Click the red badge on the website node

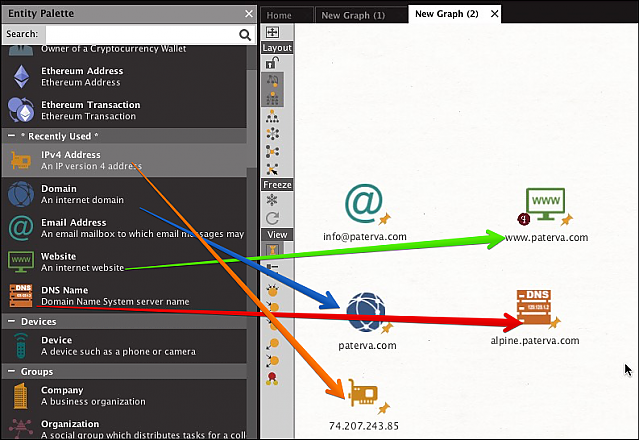524,219
